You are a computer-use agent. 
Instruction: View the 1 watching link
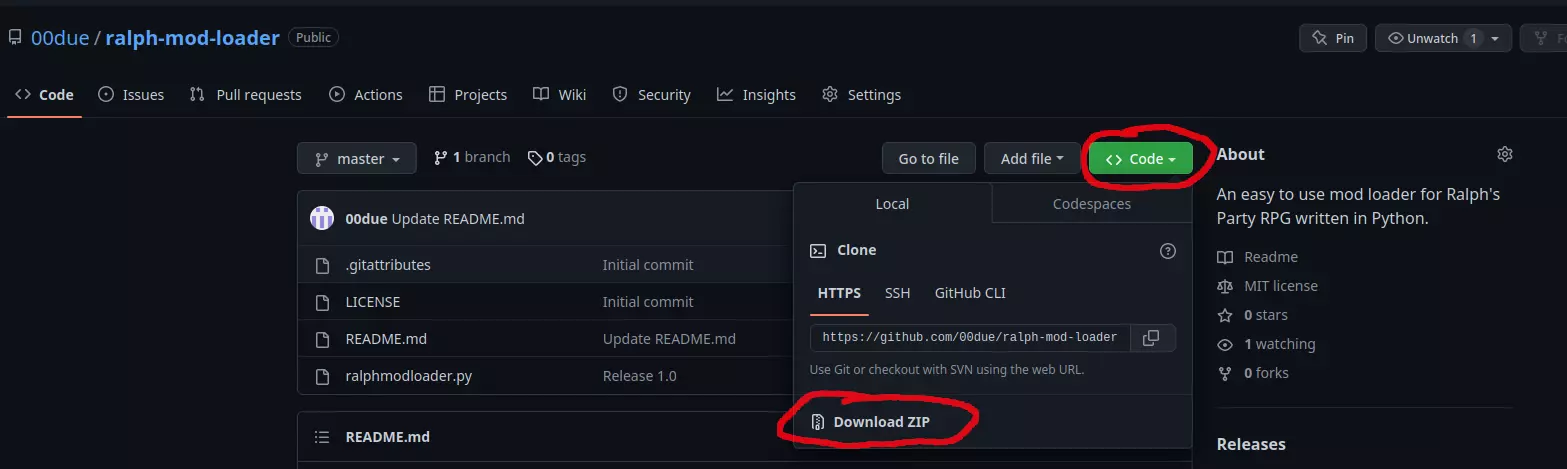1266,344
